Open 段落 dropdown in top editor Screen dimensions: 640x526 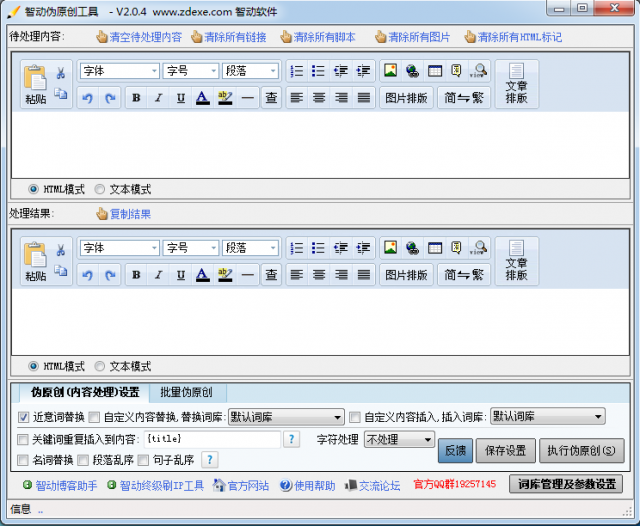pos(250,71)
